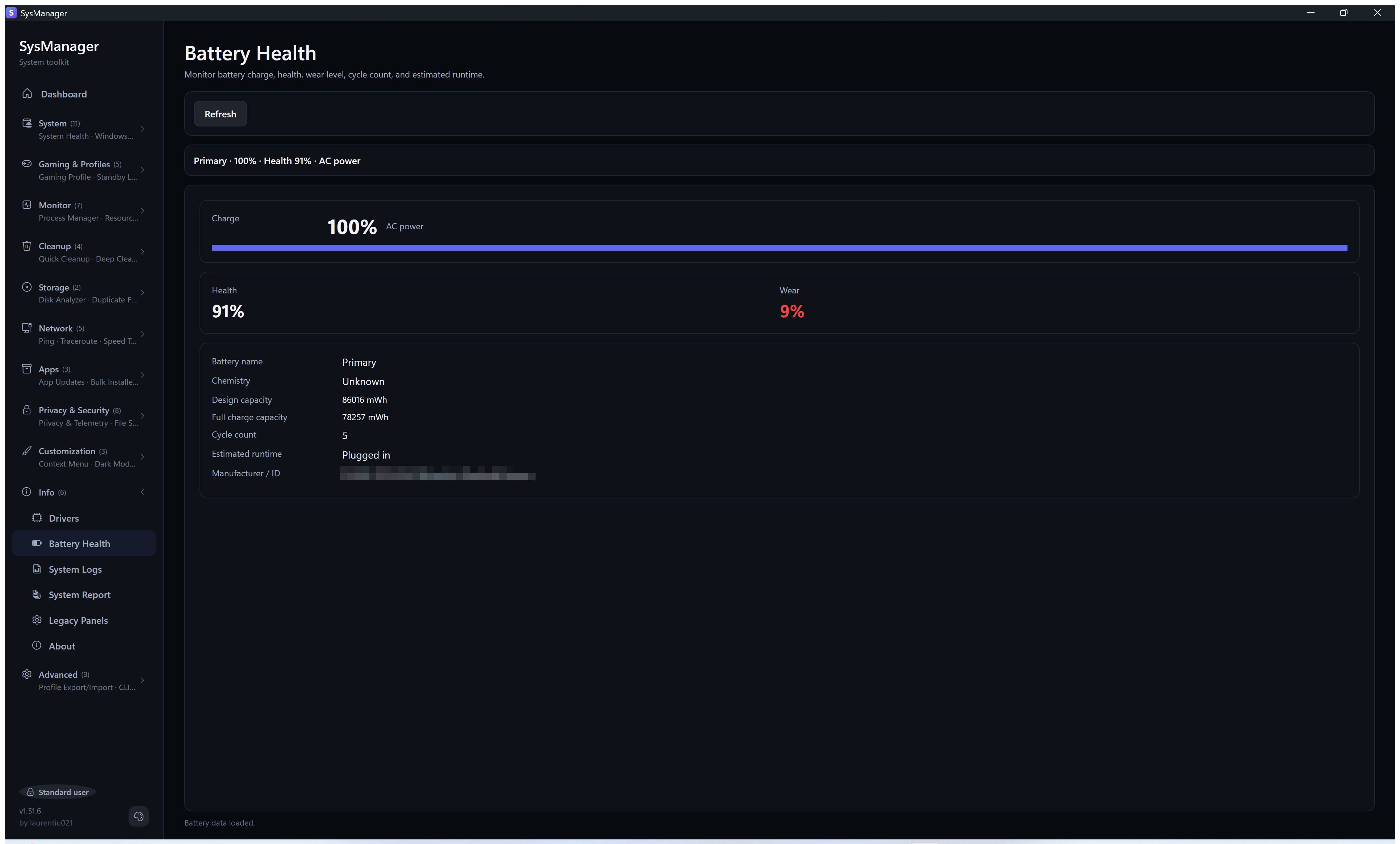Click the Cleanup trash icon
The height and width of the screenshot is (844, 1400).
(27, 246)
